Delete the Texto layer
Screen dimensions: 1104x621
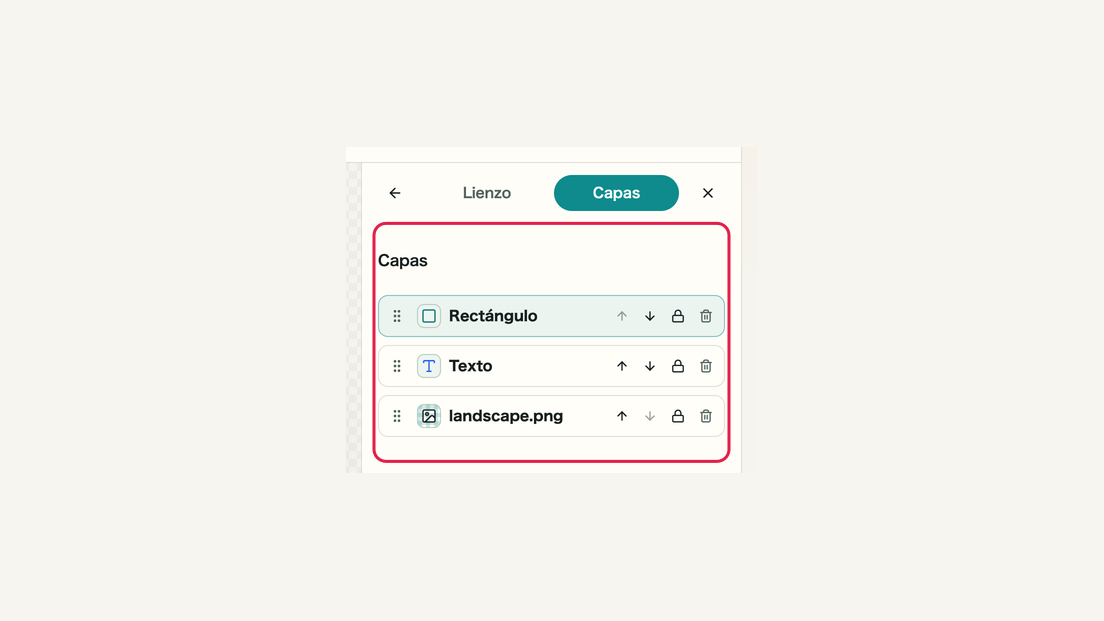705,366
